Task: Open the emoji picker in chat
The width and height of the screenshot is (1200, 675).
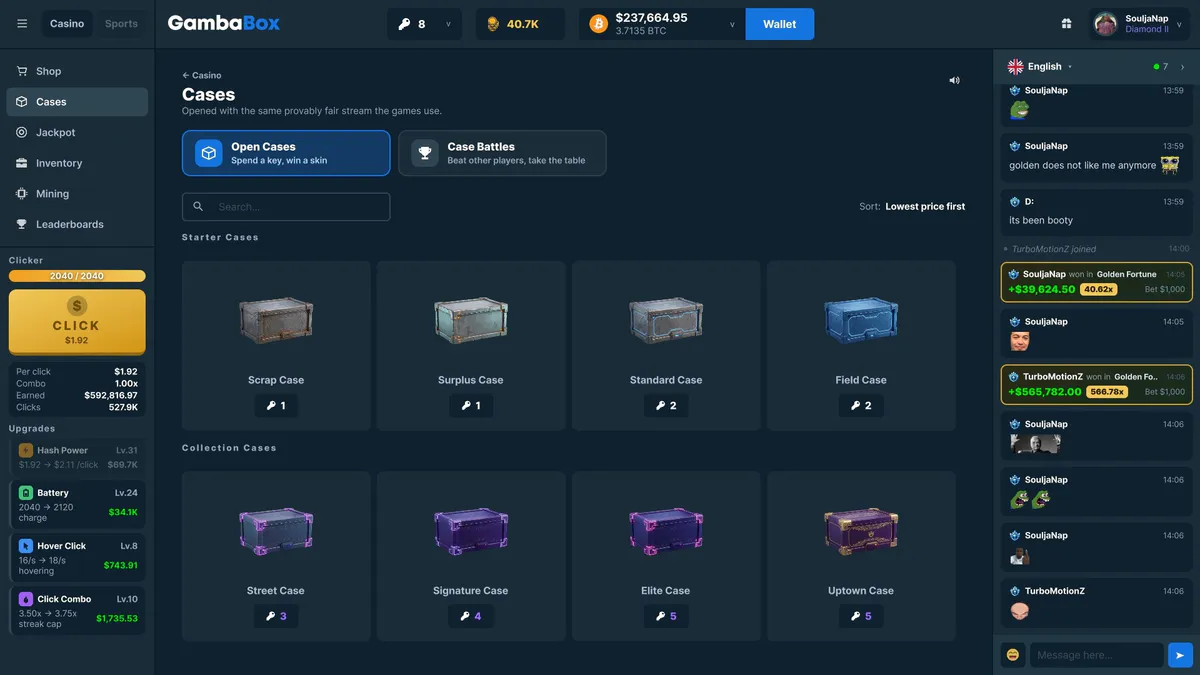Action: (1013, 655)
